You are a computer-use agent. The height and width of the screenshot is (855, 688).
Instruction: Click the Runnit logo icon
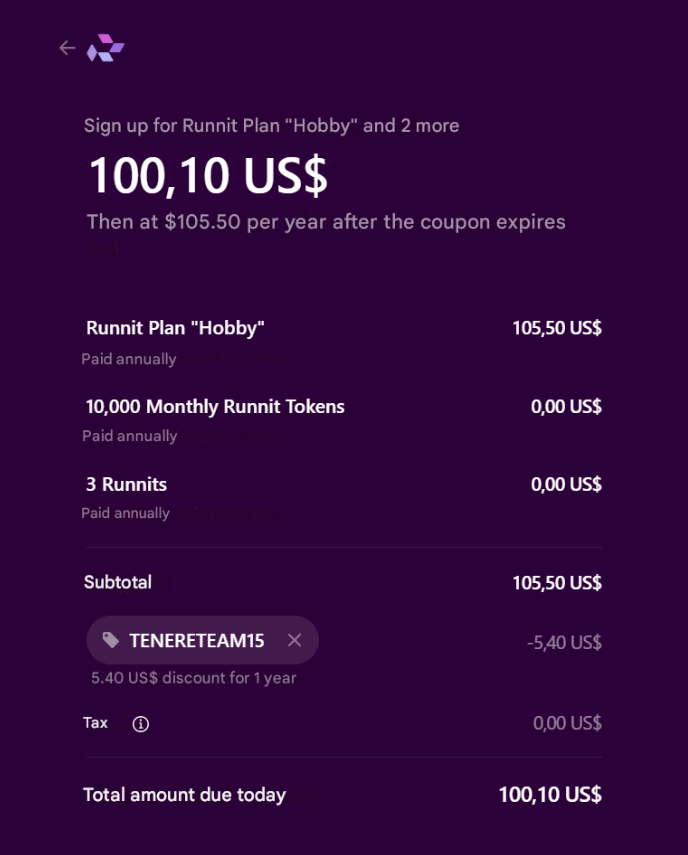(106, 48)
